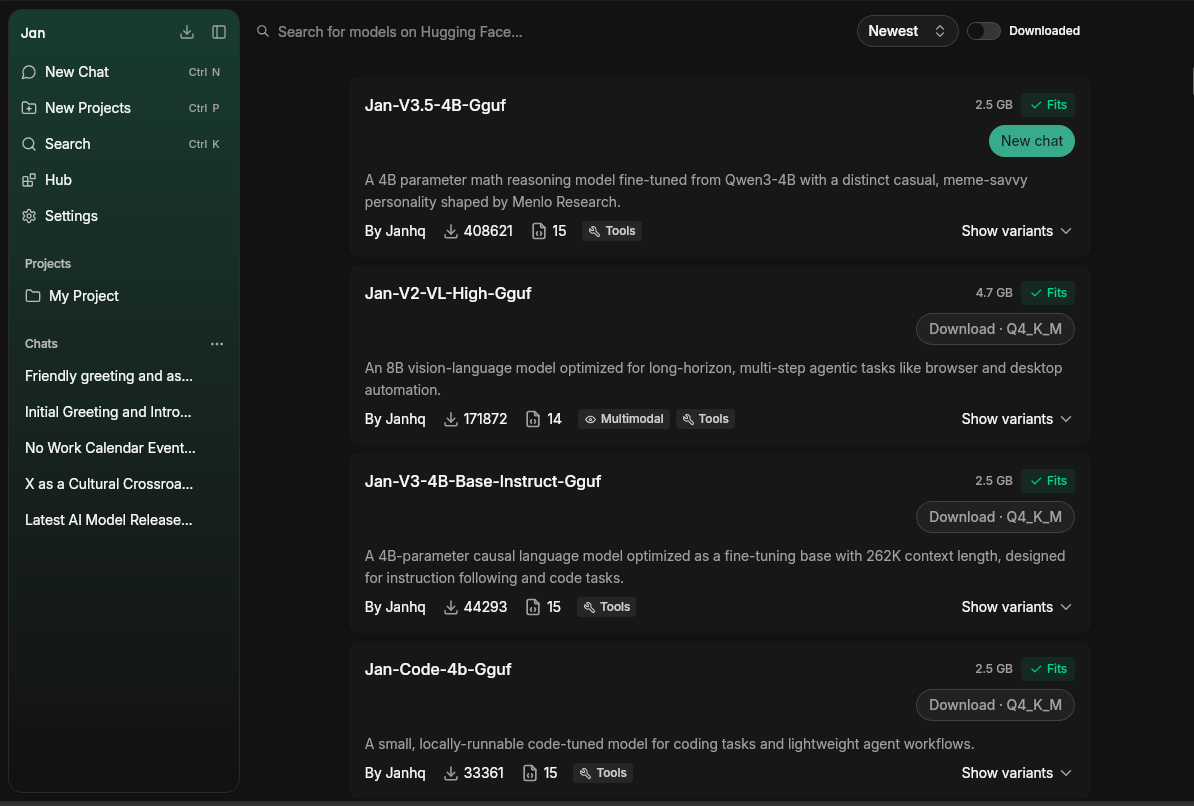The width and height of the screenshot is (1194, 806).
Task: Click the download count icon for Jan-V2-VL-High-Gguf
Action: coord(451,419)
